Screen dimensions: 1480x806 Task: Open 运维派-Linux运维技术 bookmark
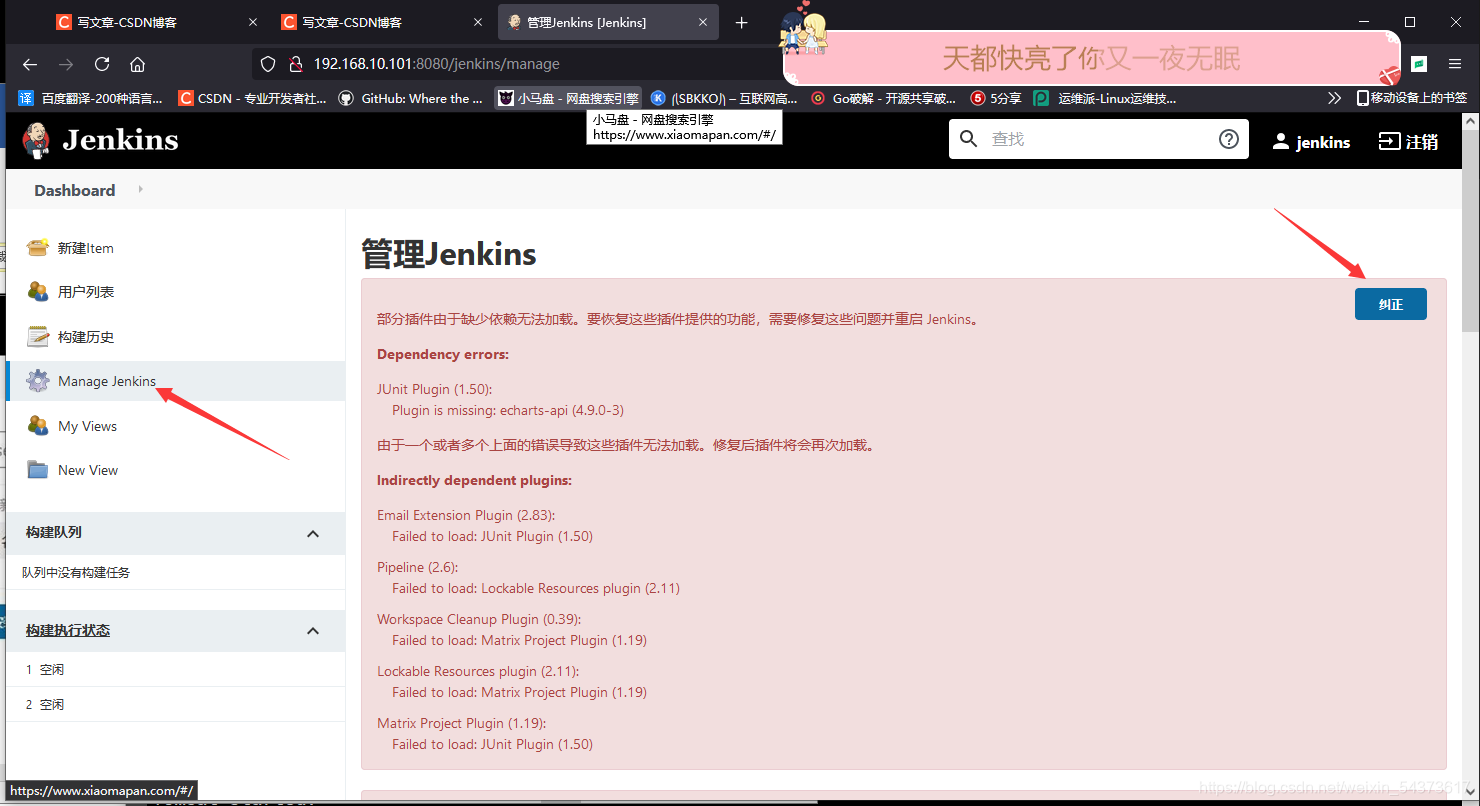tap(1105, 98)
